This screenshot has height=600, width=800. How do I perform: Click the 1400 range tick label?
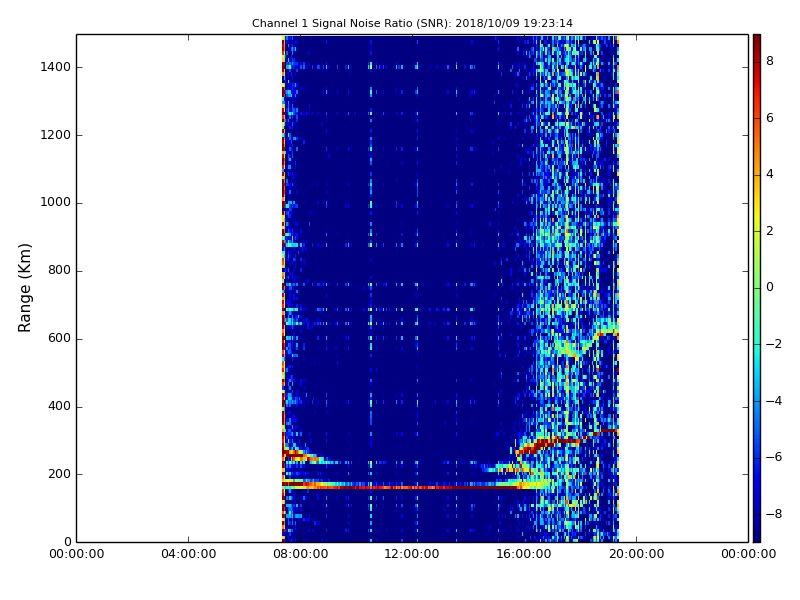click(56, 67)
